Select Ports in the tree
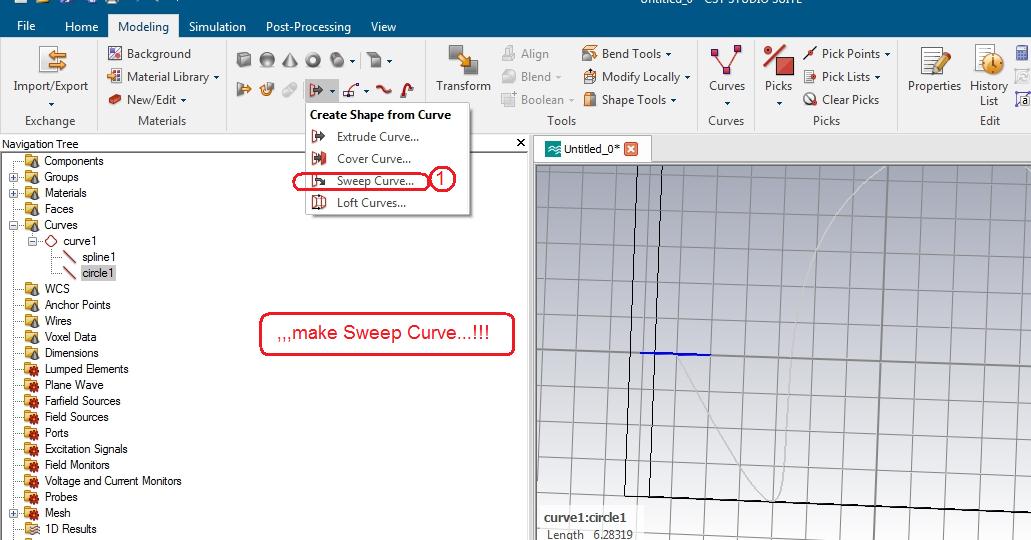This screenshot has height=540, width=1031. point(57,433)
